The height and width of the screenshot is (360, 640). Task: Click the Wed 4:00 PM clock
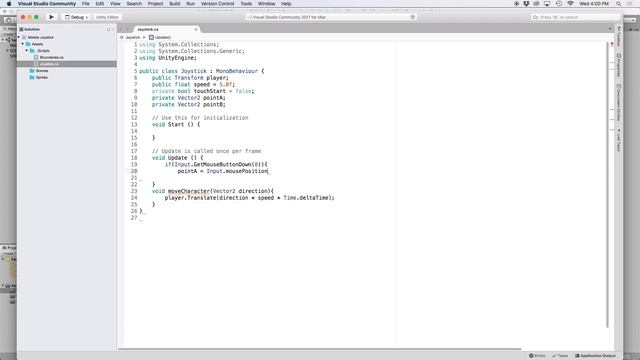594,4
